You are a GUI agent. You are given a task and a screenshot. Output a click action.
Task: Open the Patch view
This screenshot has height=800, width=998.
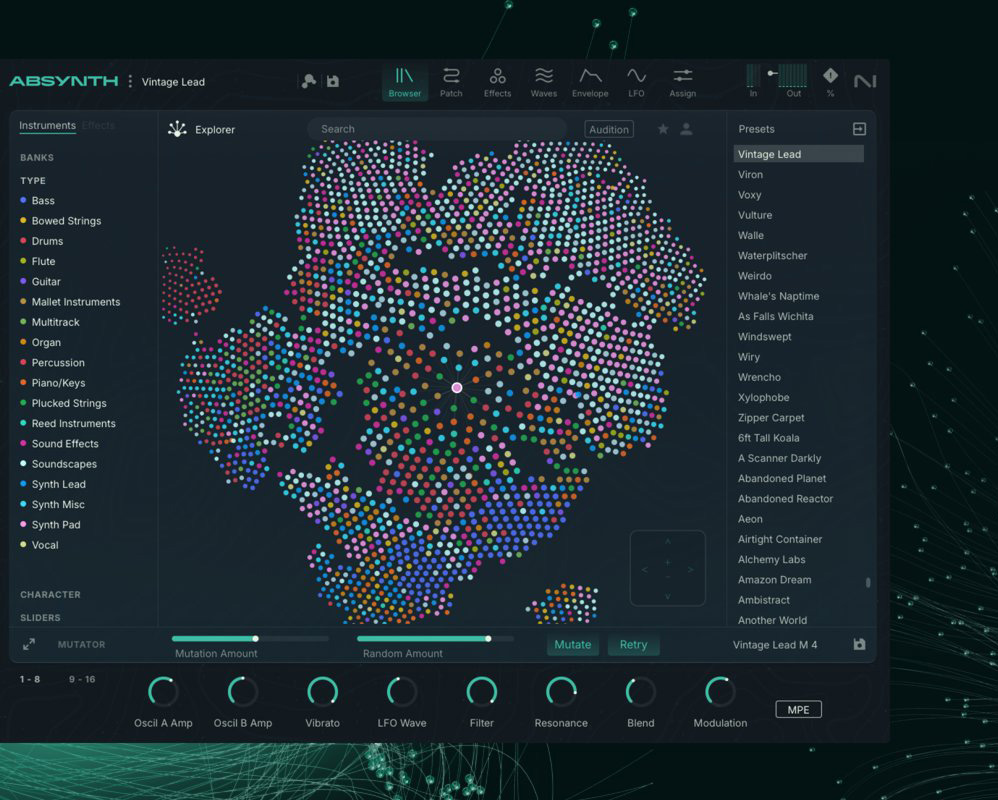451,82
